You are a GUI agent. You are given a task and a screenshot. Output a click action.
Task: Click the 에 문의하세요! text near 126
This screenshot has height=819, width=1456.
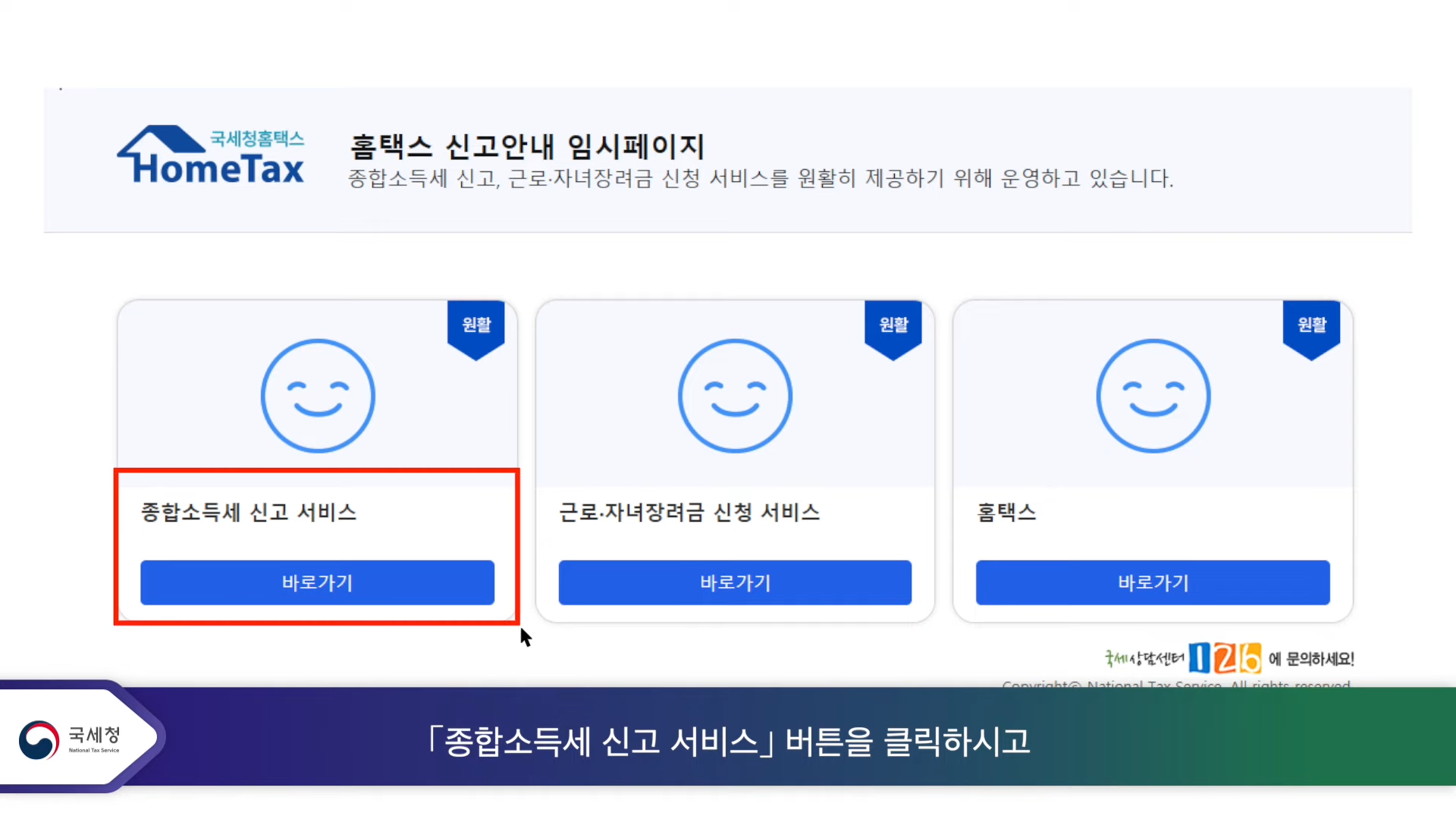(1311, 659)
